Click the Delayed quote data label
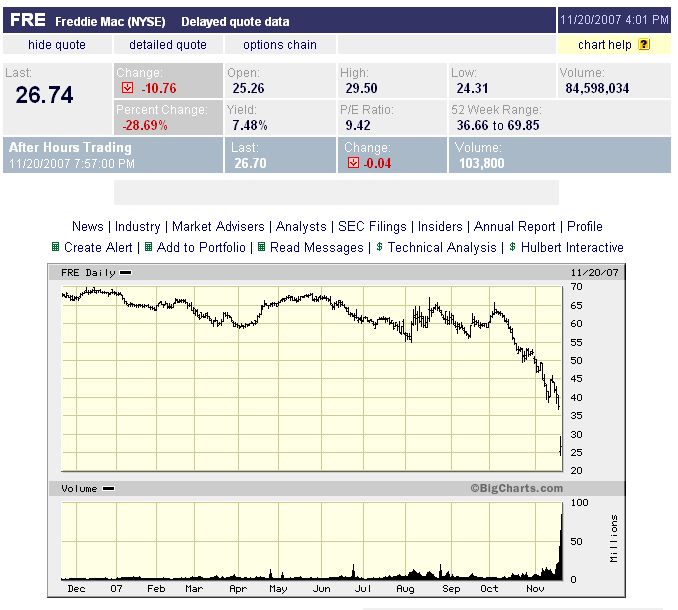 235,22
